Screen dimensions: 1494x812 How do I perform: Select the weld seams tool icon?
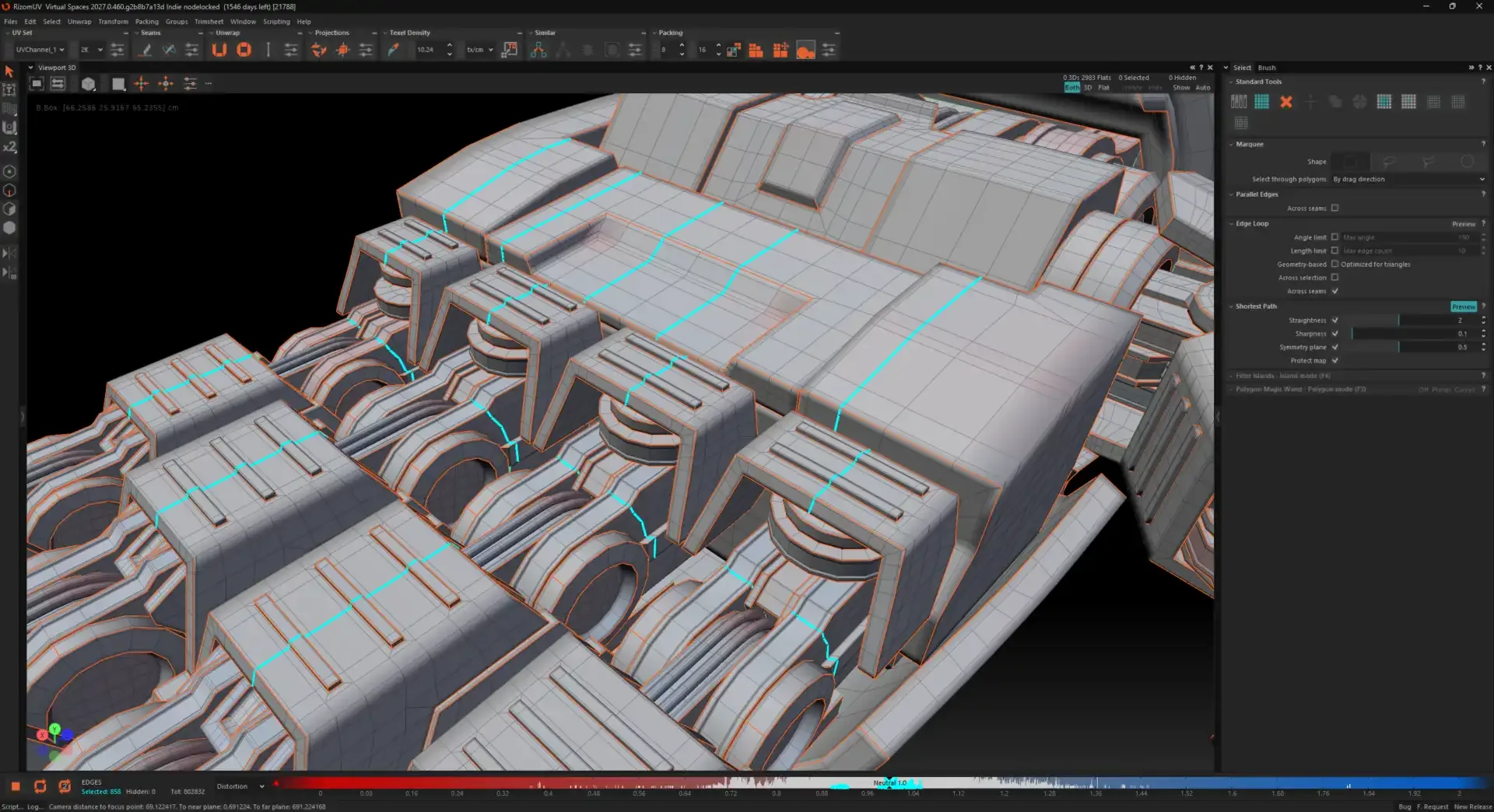click(169, 50)
